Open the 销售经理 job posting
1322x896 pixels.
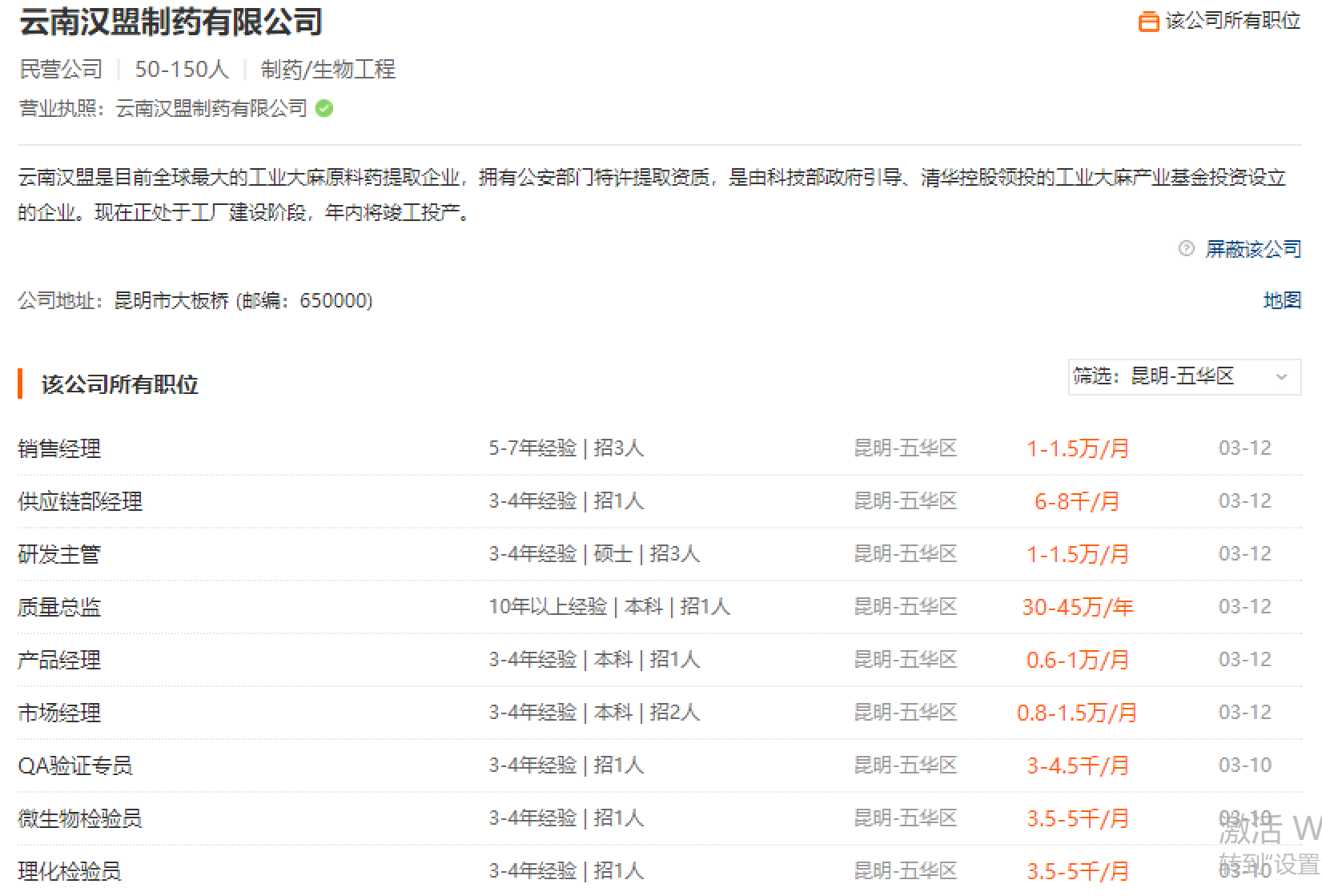(59, 448)
